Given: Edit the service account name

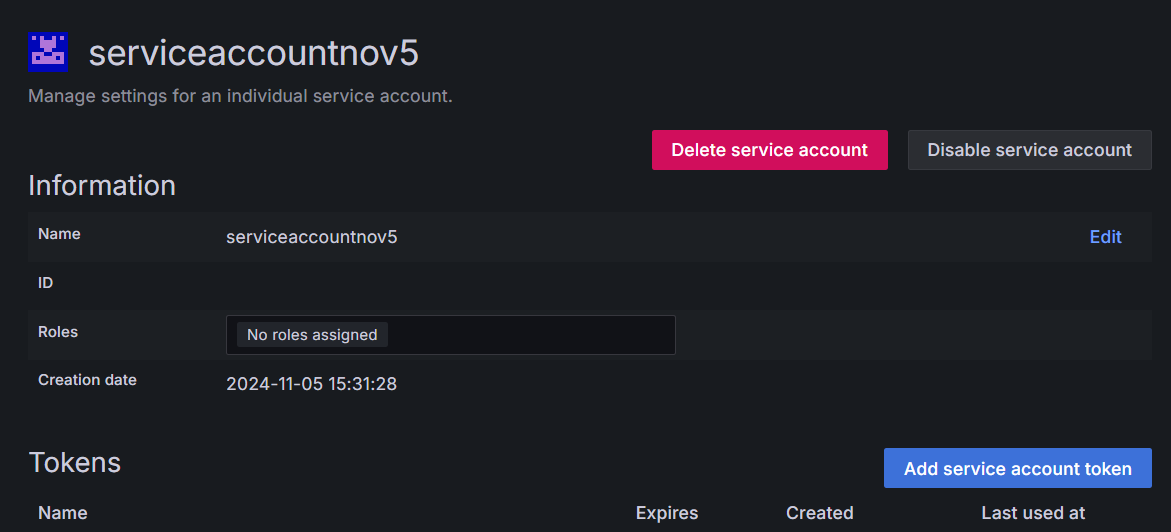Looking at the screenshot, I should point(1105,237).
